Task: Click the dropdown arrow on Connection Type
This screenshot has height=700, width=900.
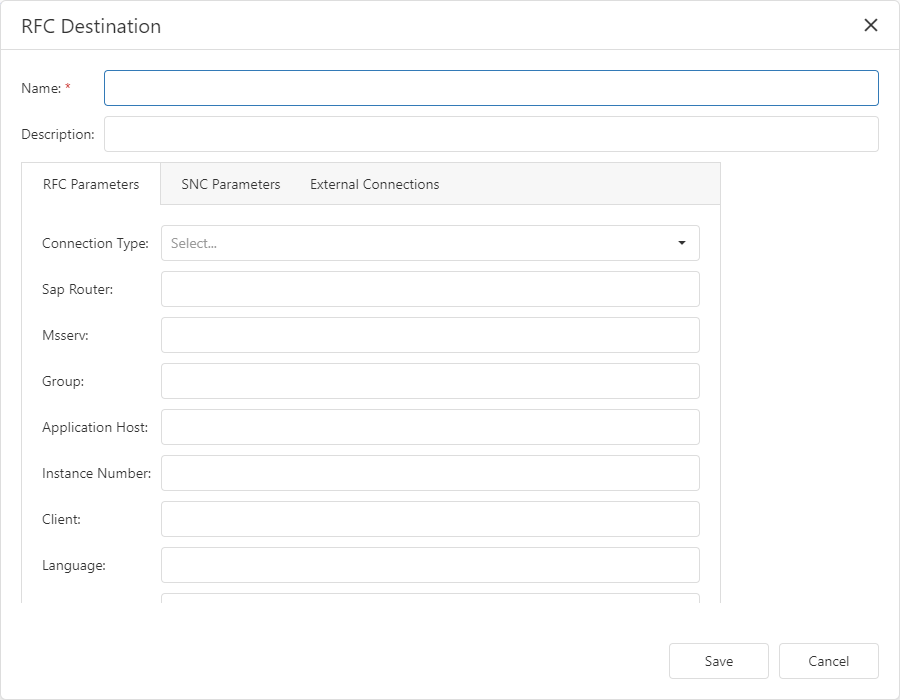Action: click(x=683, y=243)
